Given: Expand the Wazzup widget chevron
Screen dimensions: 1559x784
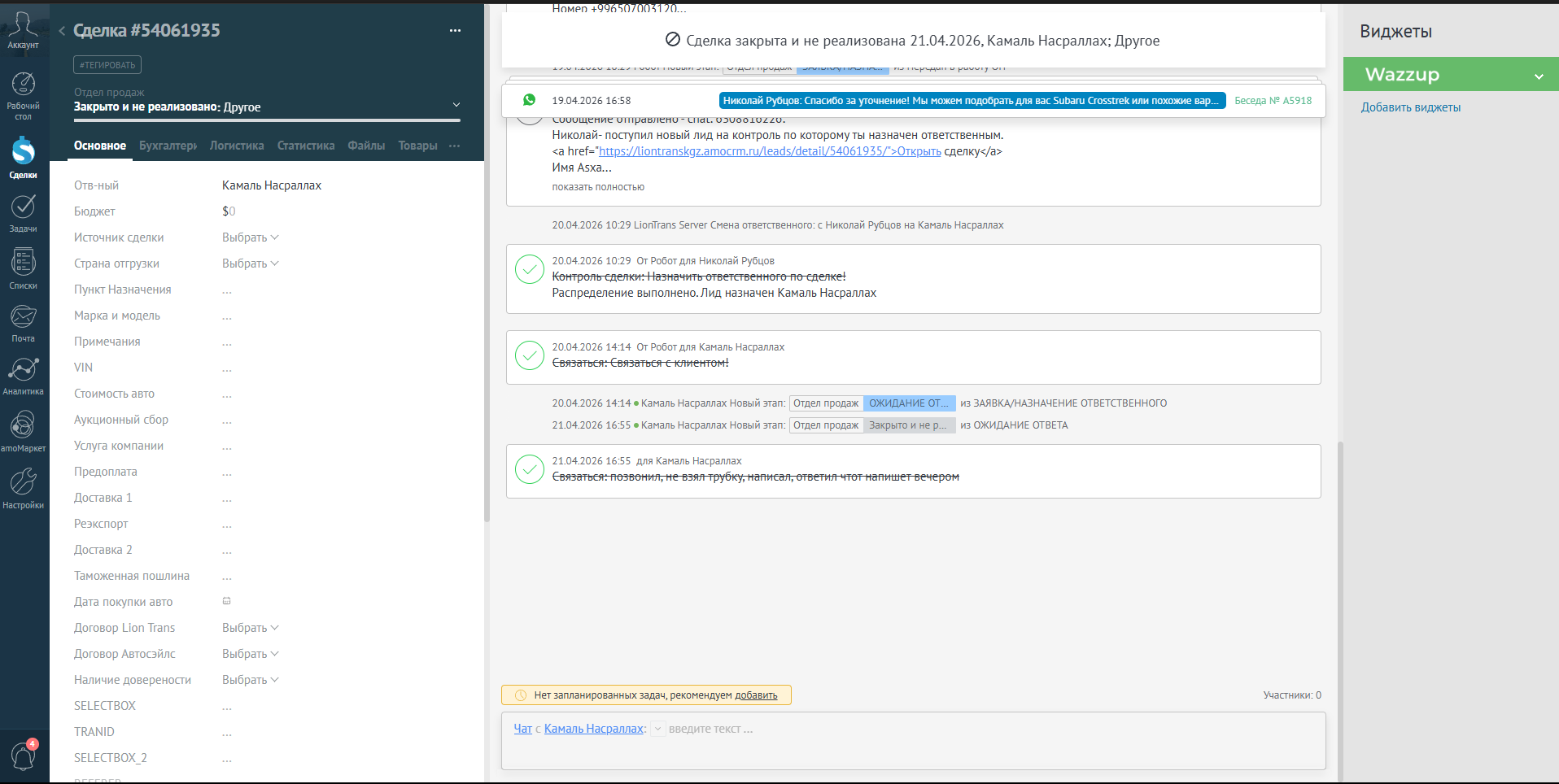Looking at the screenshot, I should coord(1539,76).
